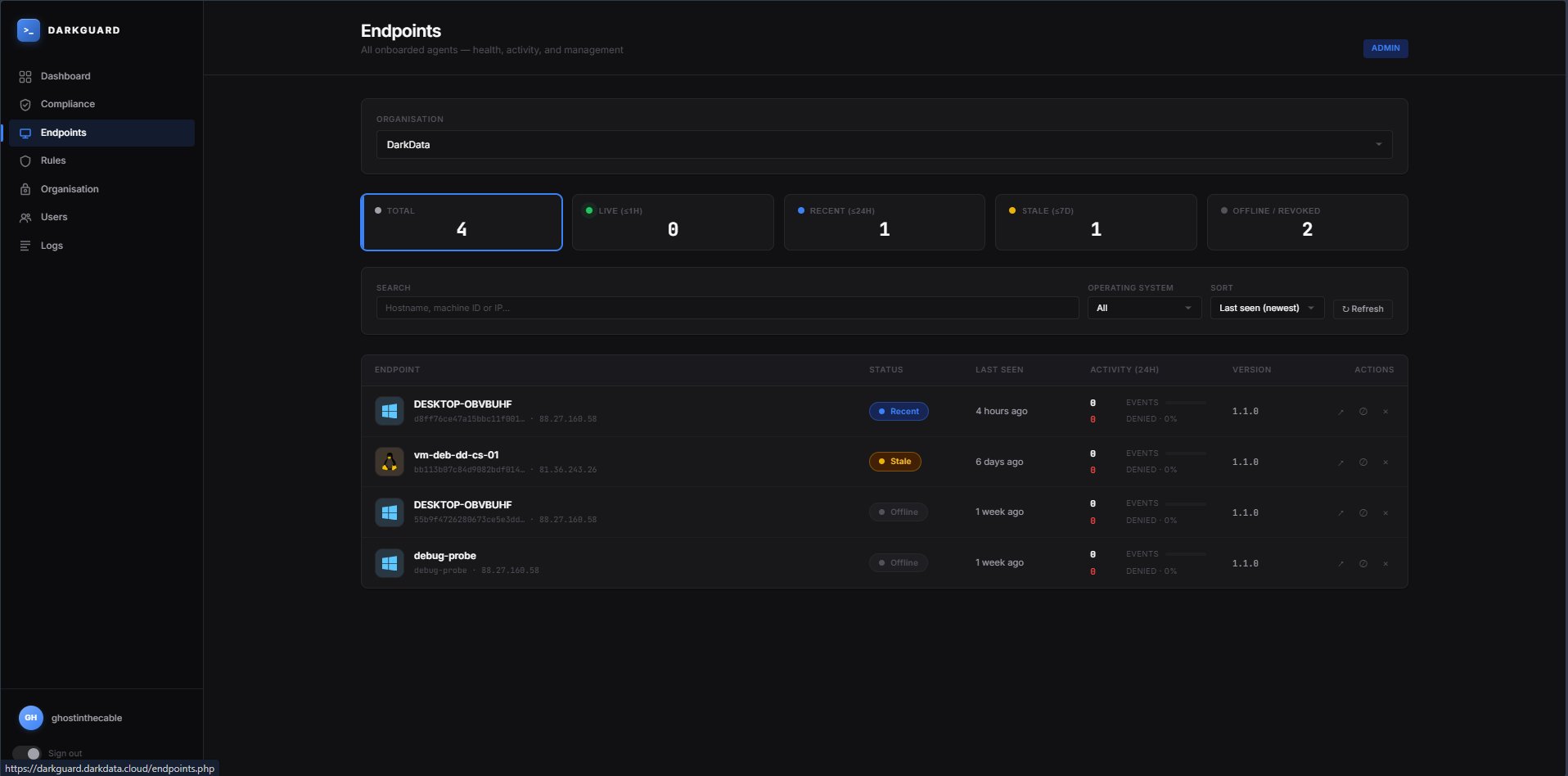
Task: Filter by Stale (≤7d) endpoints card
Action: point(1096,222)
